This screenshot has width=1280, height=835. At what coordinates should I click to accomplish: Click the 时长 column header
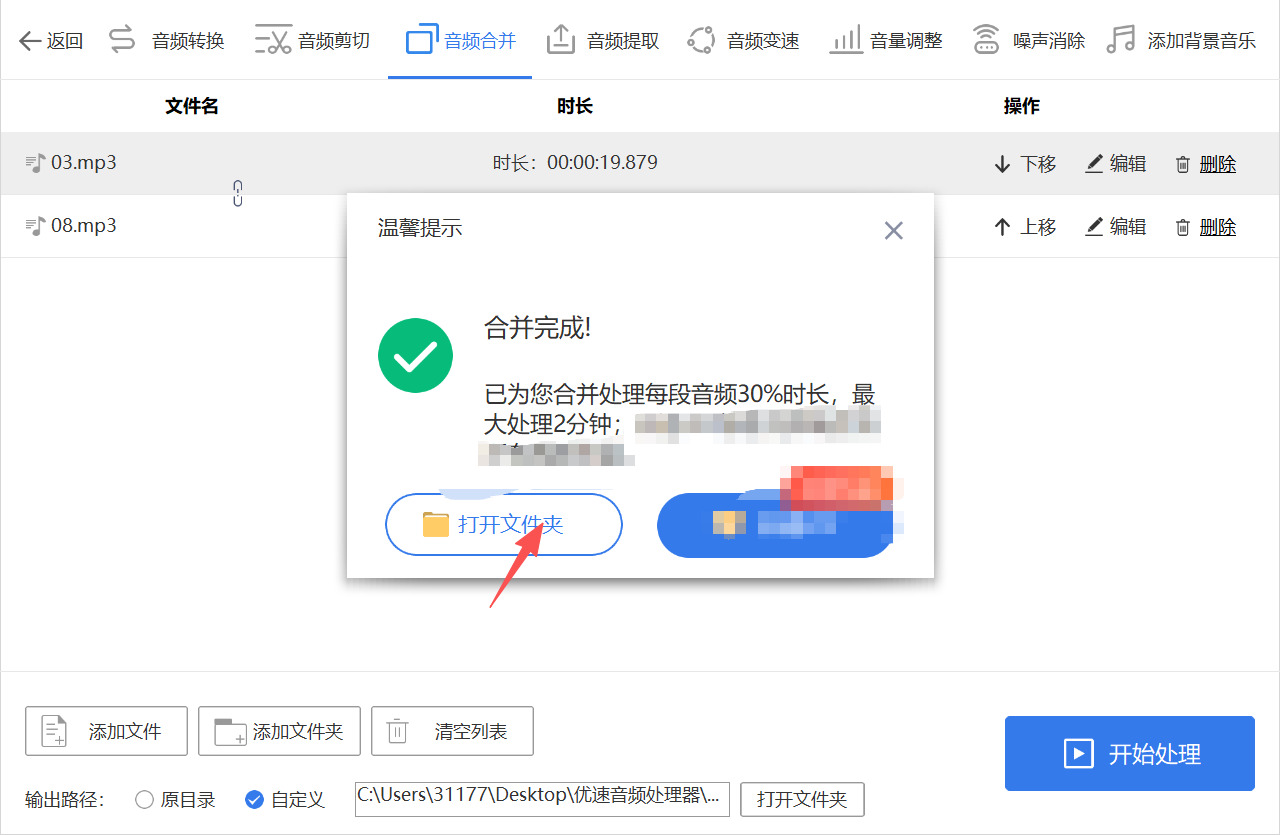(575, 106)
